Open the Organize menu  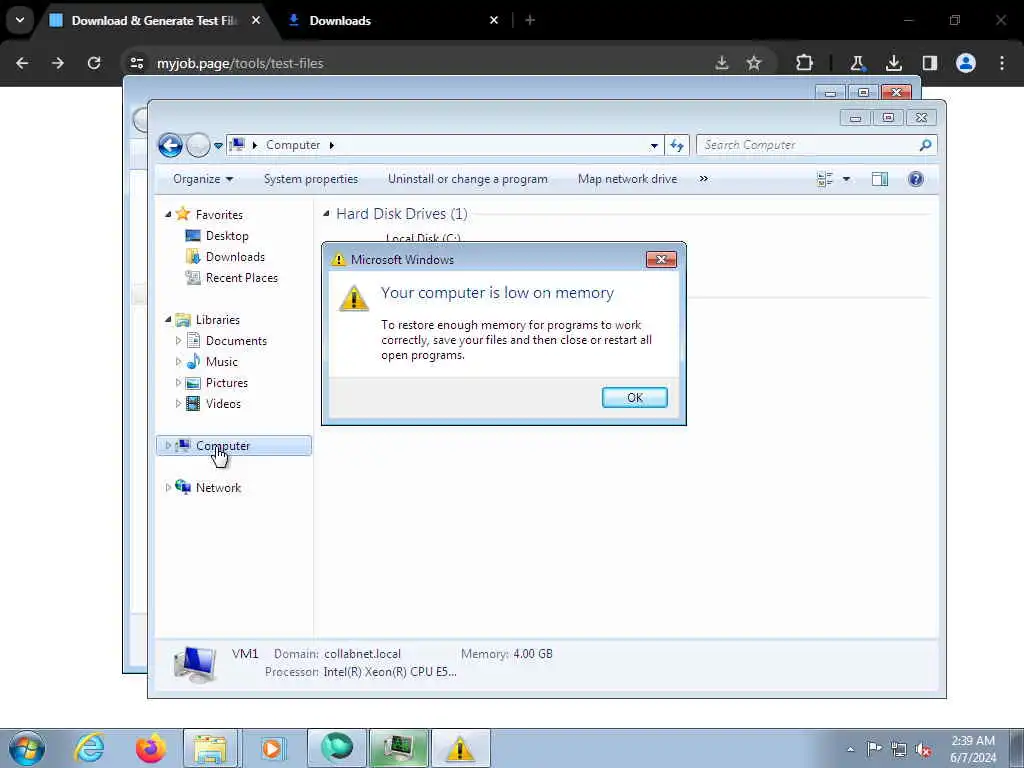click(x=202, y=179)
